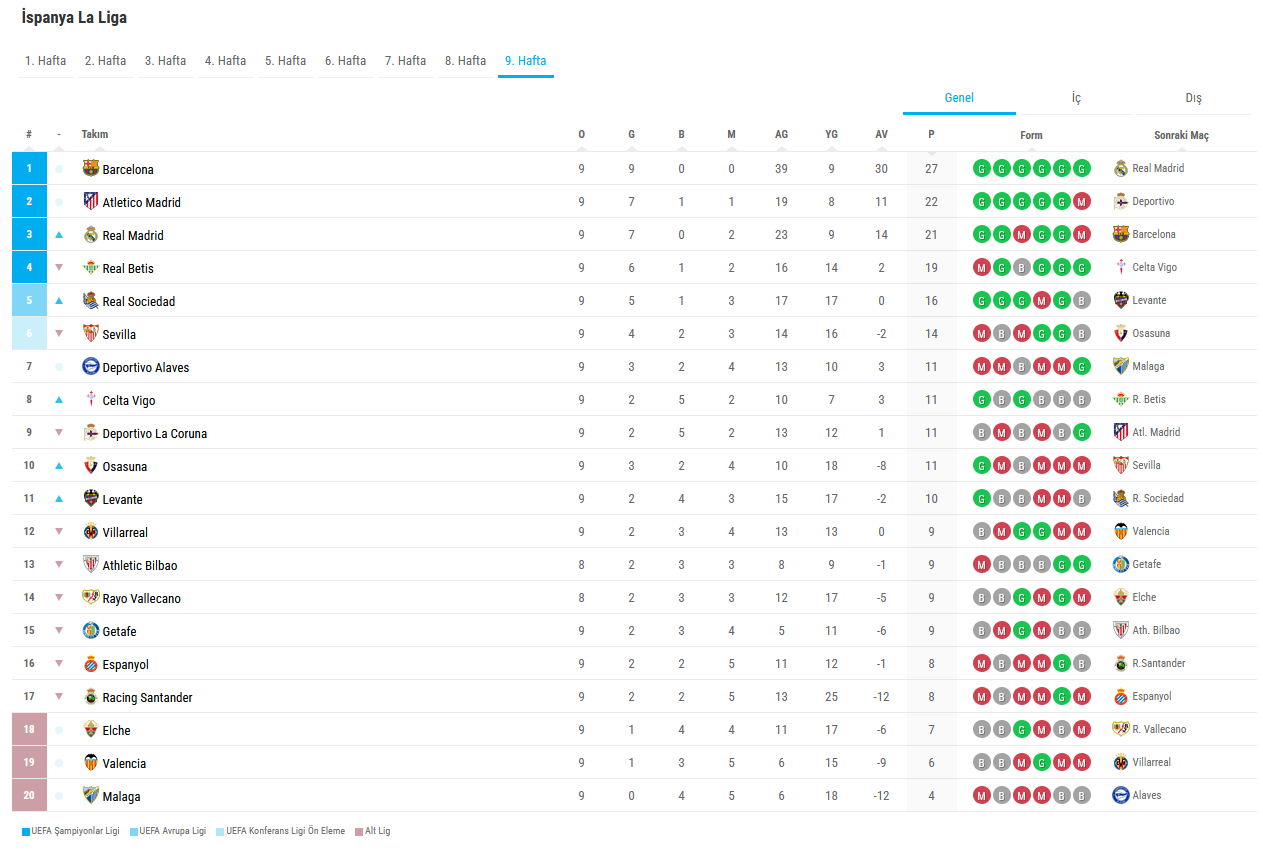The height and width of the screenshot is (852, 1263).
Task: Click the Barcelona crest in the Takım column
Action: coord(91,168)
